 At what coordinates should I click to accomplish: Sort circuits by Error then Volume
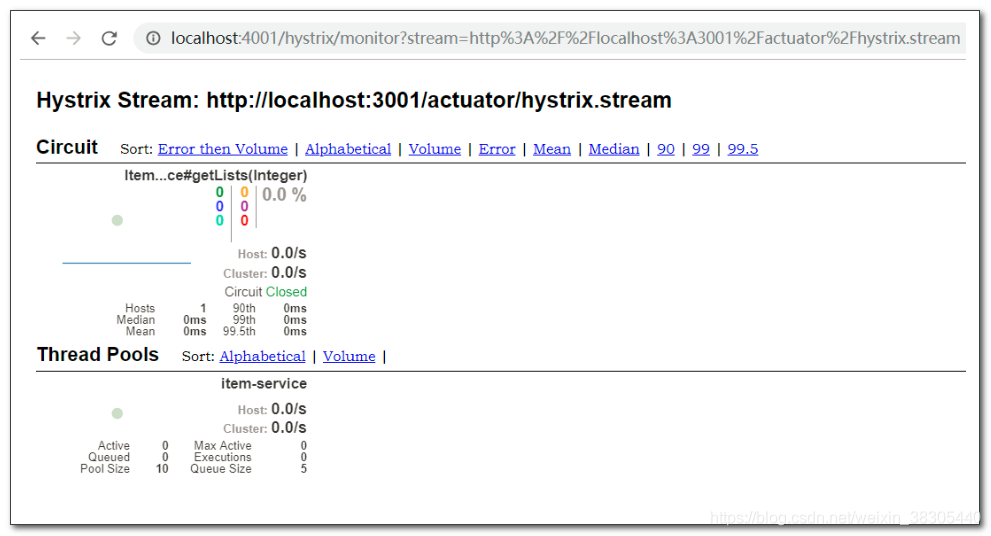pyautogui.click(x=222, y=149)
